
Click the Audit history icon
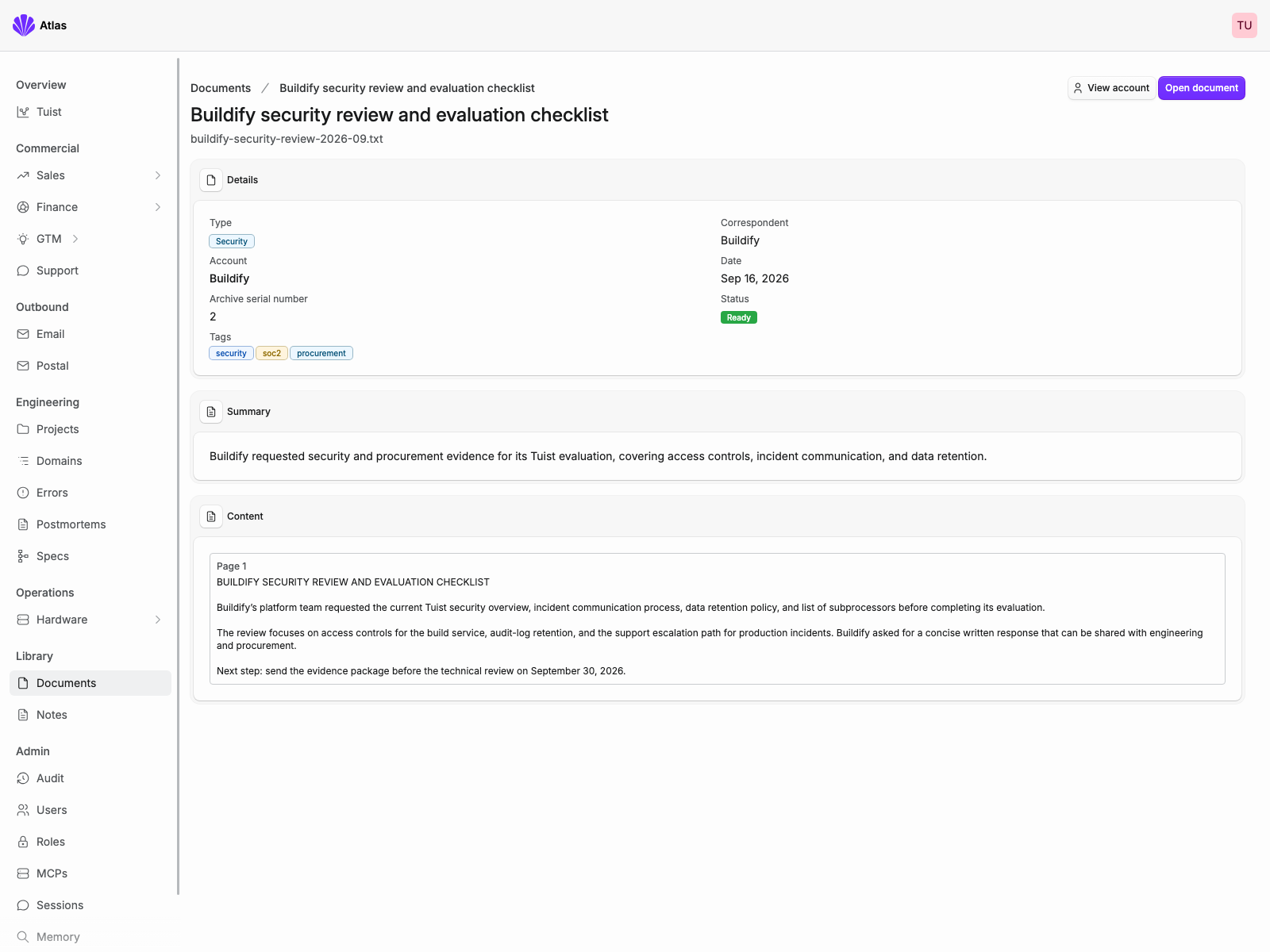coord(23,778)
